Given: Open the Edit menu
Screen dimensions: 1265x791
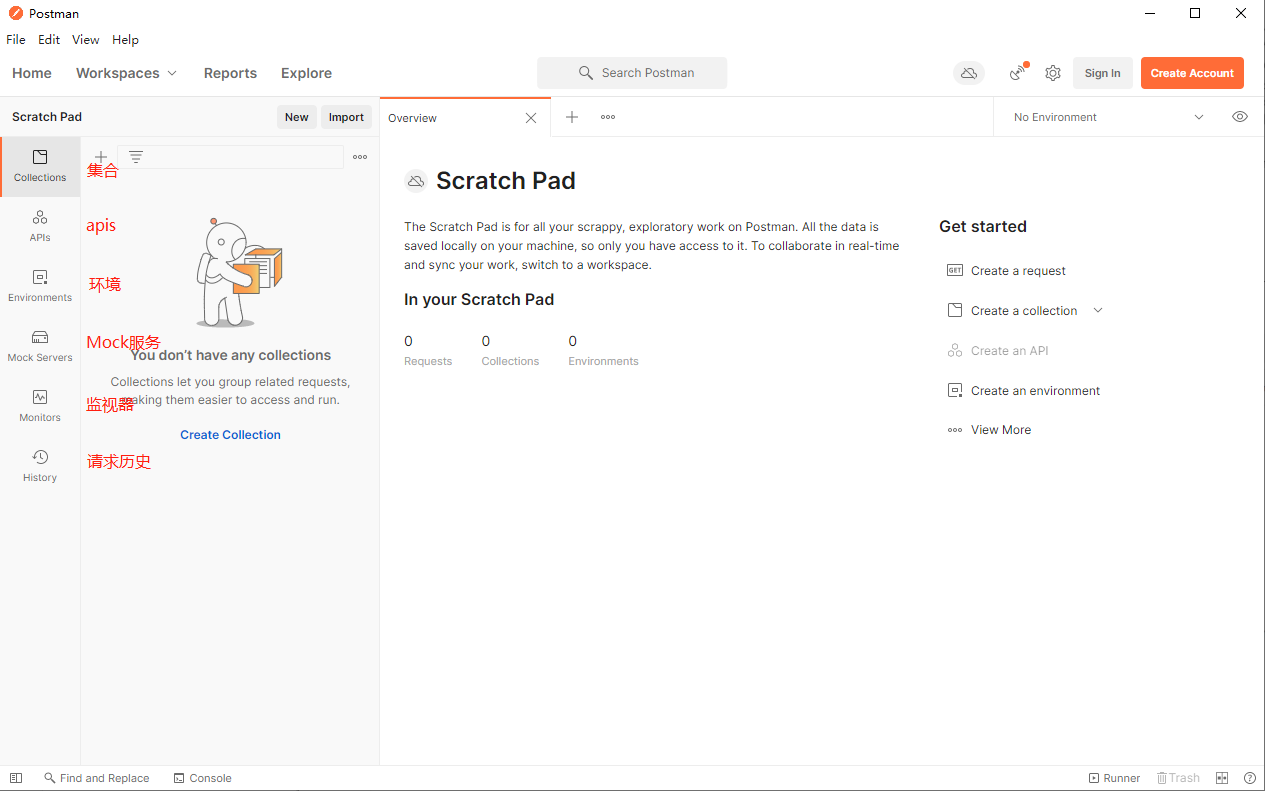Looking at the screenshot, I should [49, 40].
